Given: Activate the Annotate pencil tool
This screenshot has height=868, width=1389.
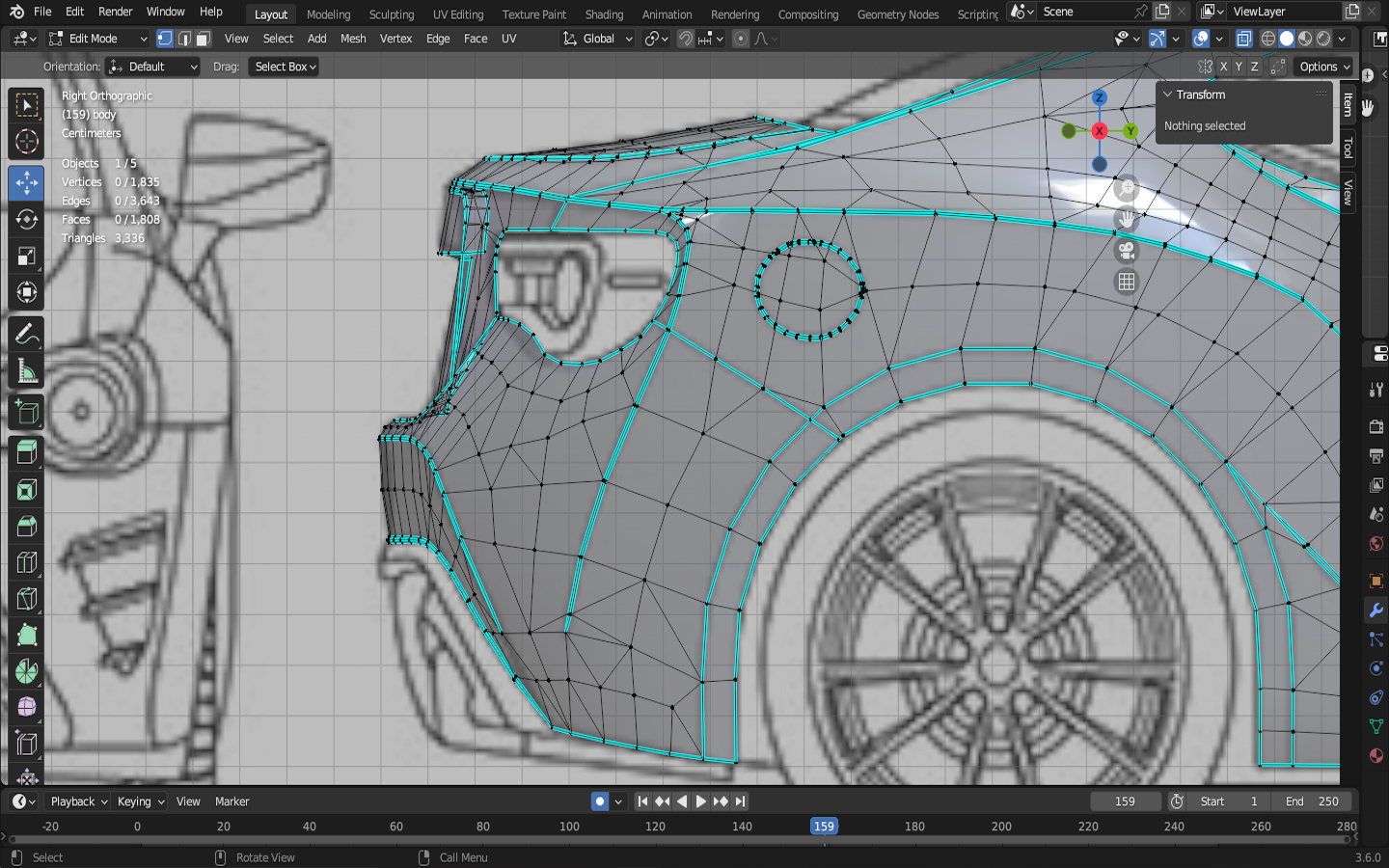Looking at the screenshot, I should 26,335.
